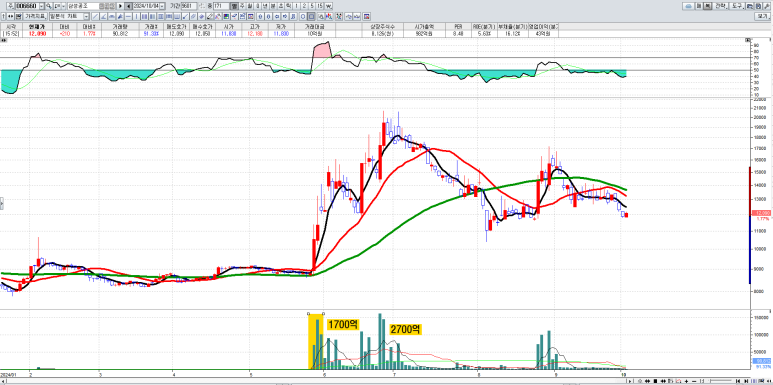Viewport: 773px width, 385px height.
Task: Click the zoom in plus icon below chart
Action: 687,381
